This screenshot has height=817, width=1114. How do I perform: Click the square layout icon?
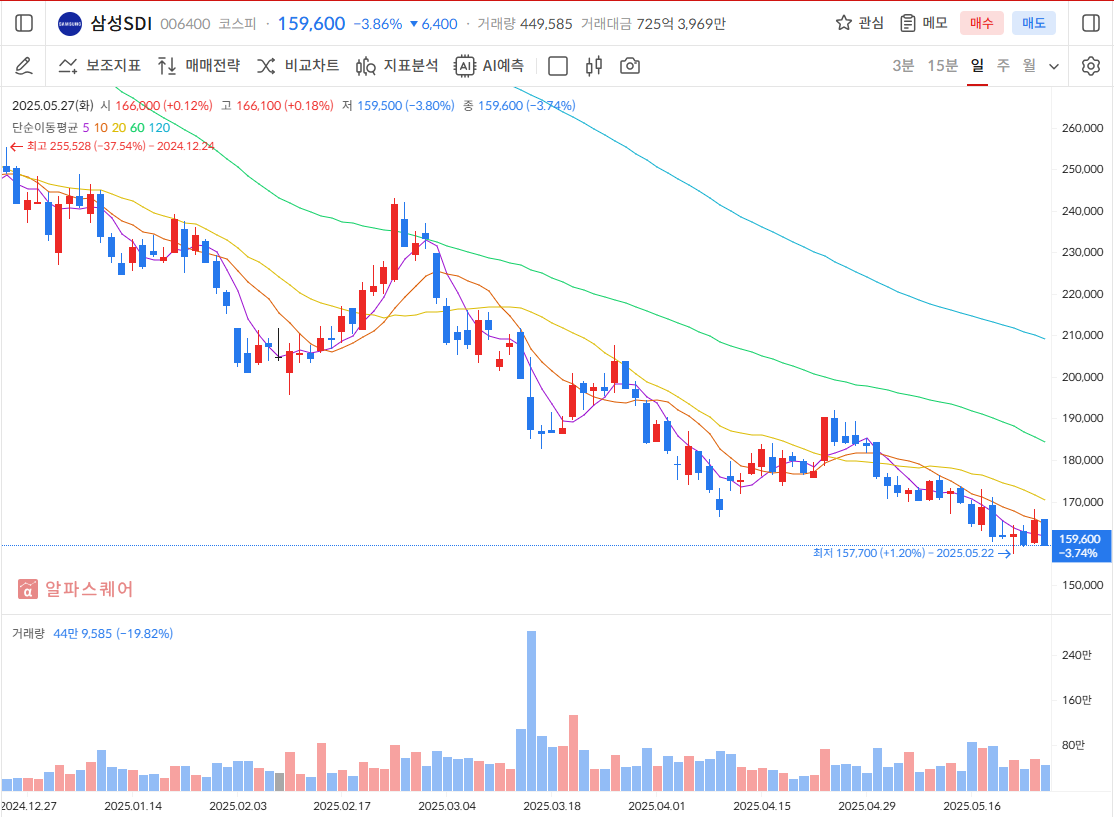click(558, 66)
